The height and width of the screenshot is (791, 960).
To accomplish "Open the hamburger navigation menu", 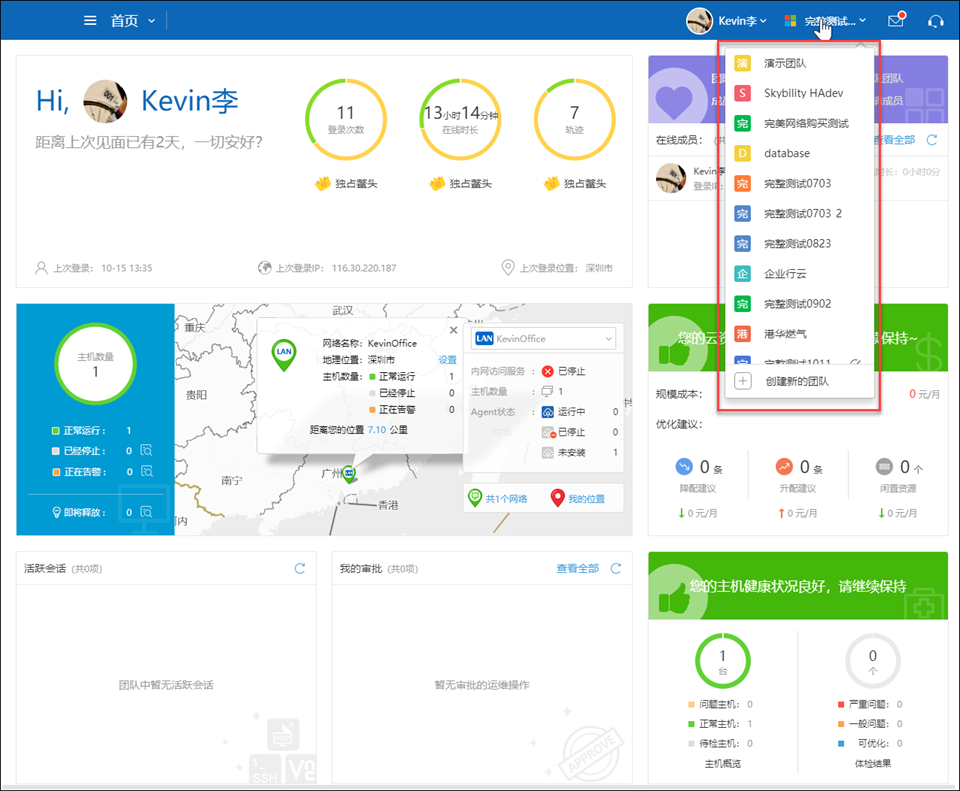I will 89,20.
